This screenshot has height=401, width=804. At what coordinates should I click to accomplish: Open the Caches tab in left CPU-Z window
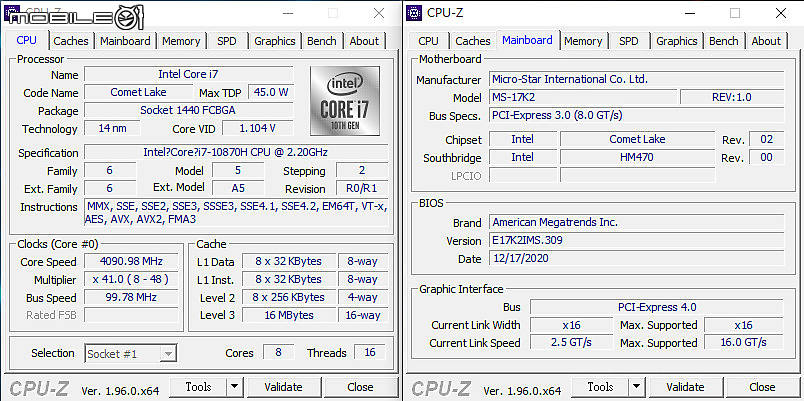[71, 41]
